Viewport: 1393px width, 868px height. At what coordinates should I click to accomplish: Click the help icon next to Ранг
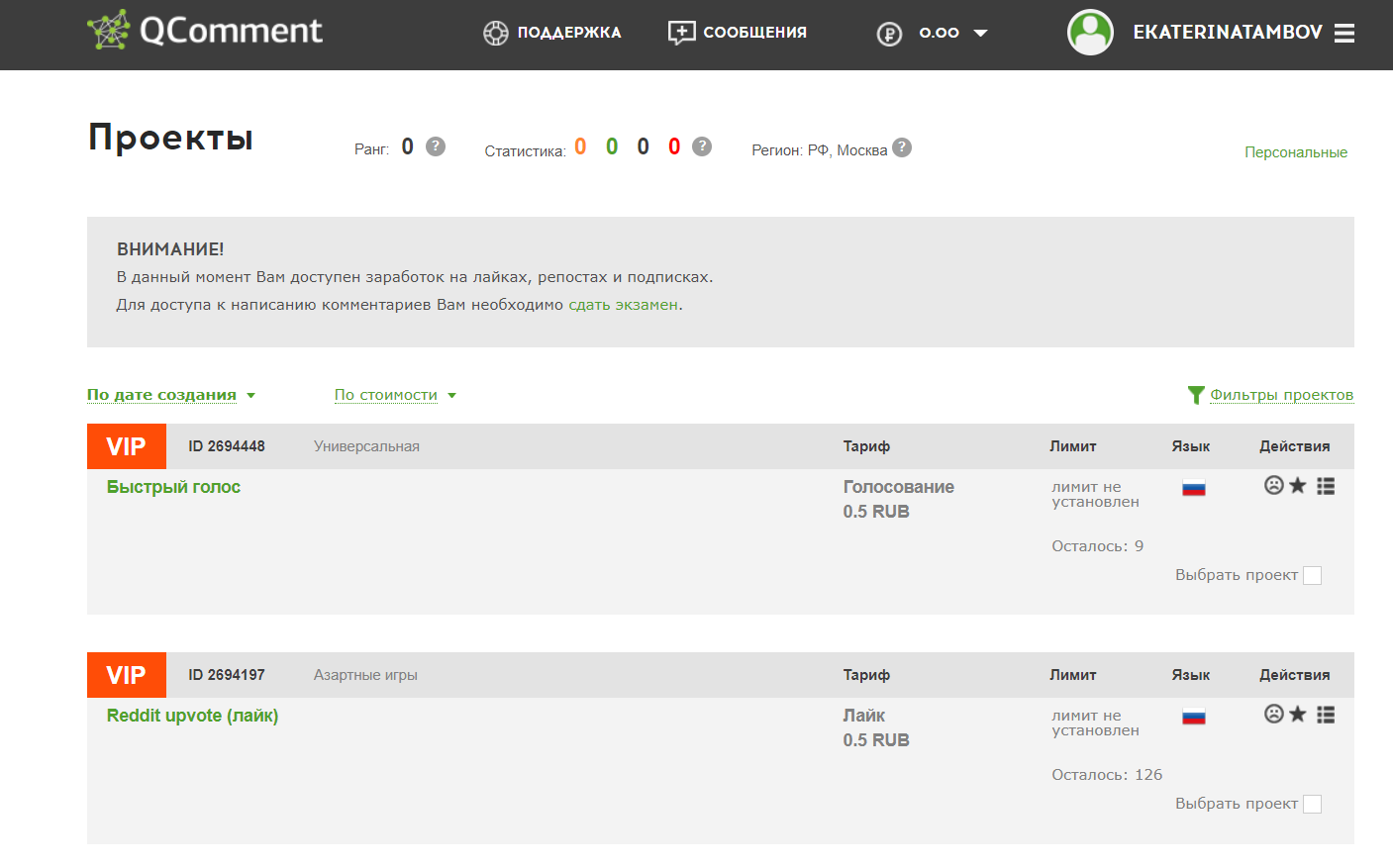pyautogui.click(x=436, y=146)
